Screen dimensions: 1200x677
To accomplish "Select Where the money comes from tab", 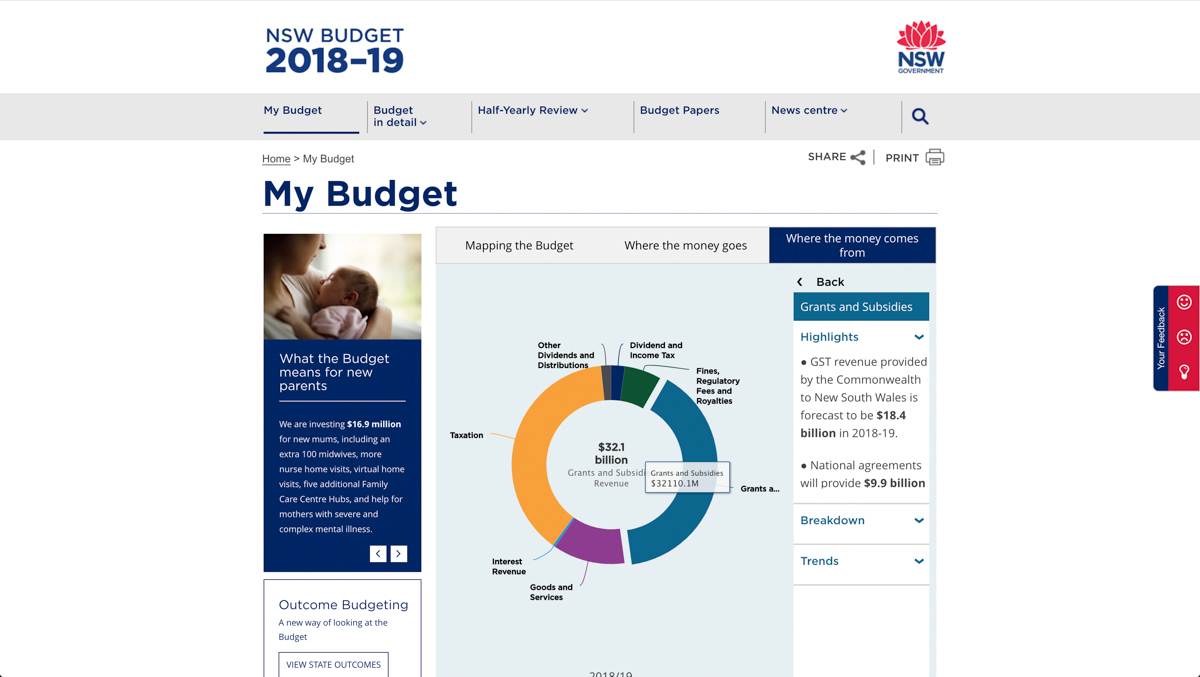I will 852,245.
